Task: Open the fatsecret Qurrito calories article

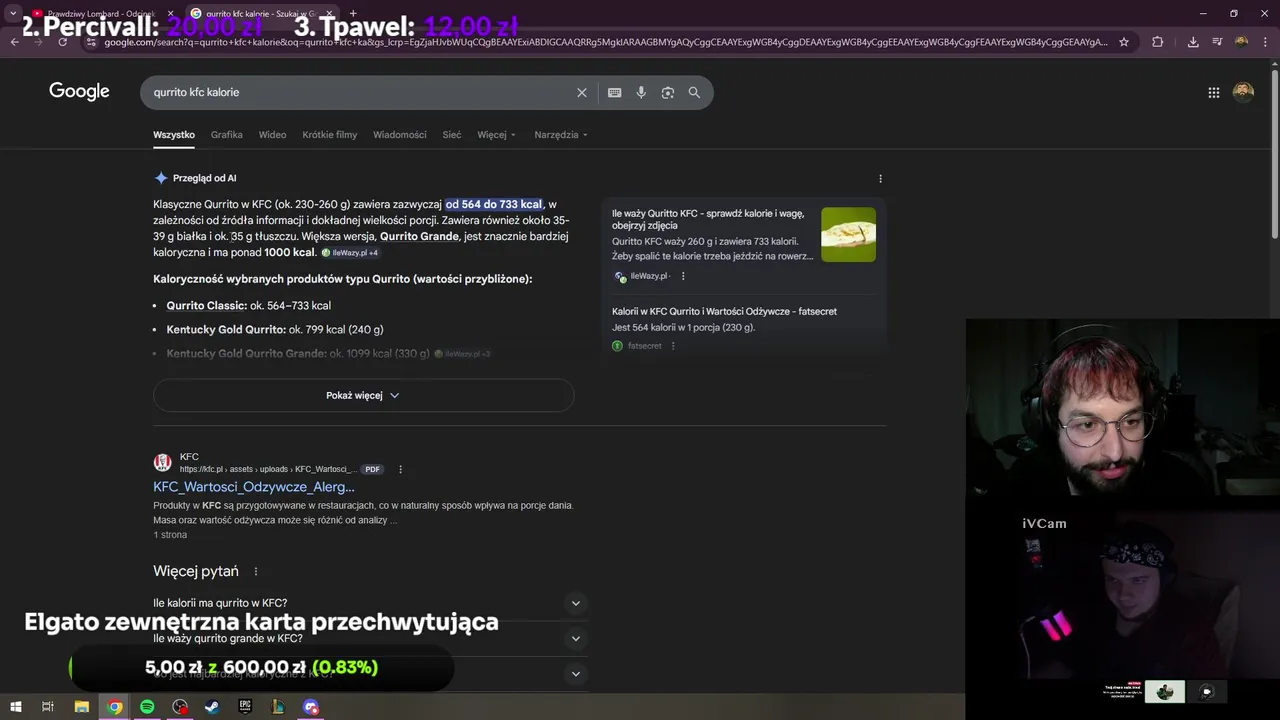Action: 724,311
